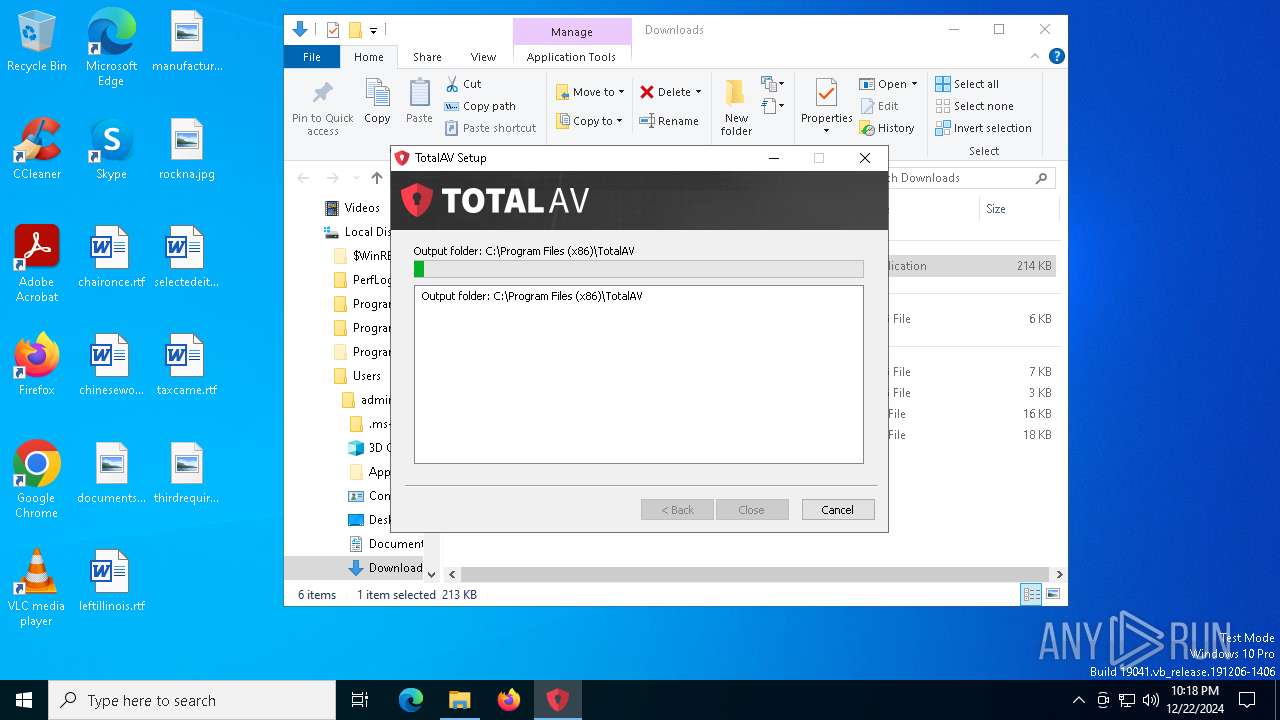Click Select none in the ribbon
Screen dimensions: 1280x720
click(x=975, y=106)
